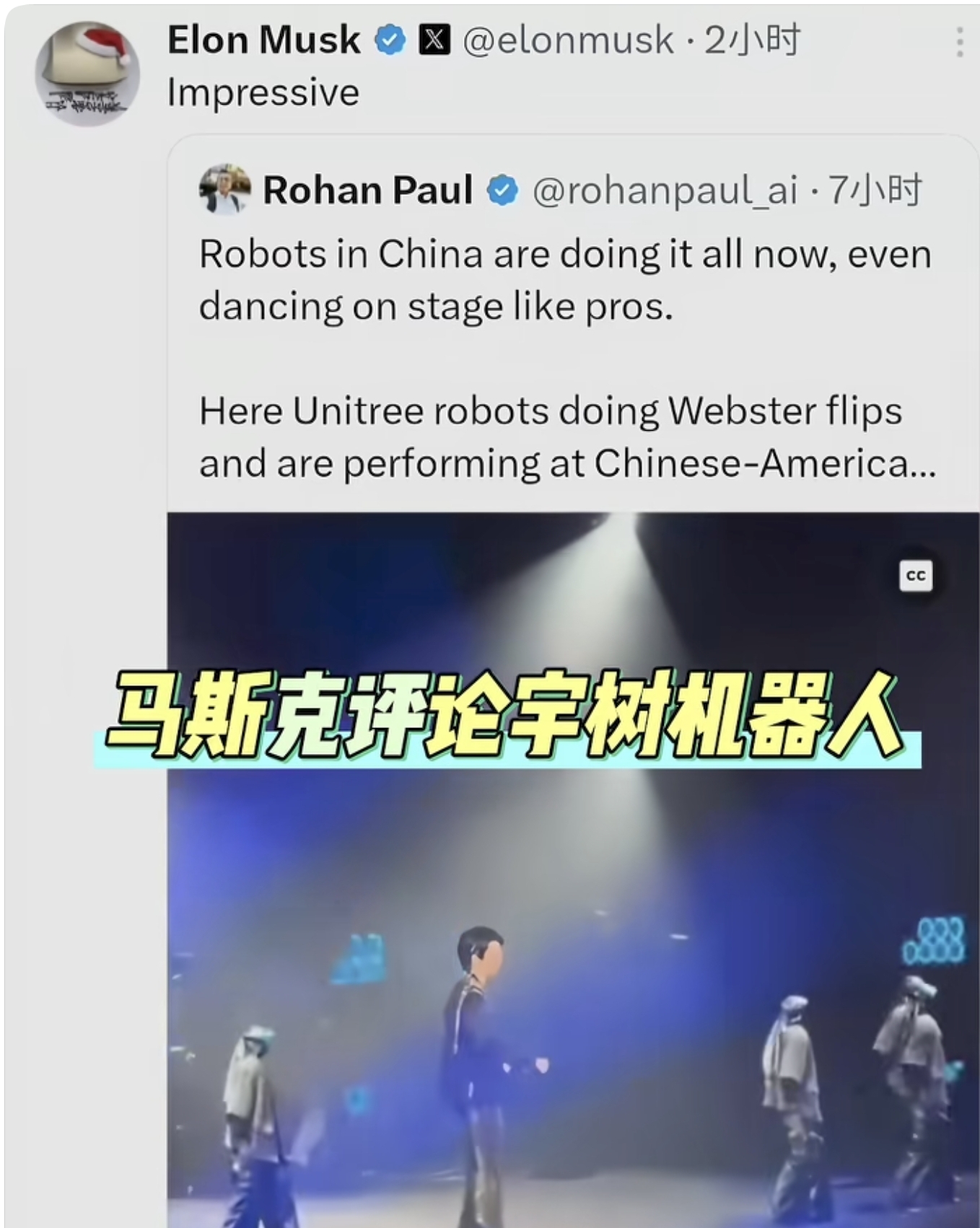Click the X affiliation badge icon
This screenshot has width=980, height=1228.
[x=435, y=40]
